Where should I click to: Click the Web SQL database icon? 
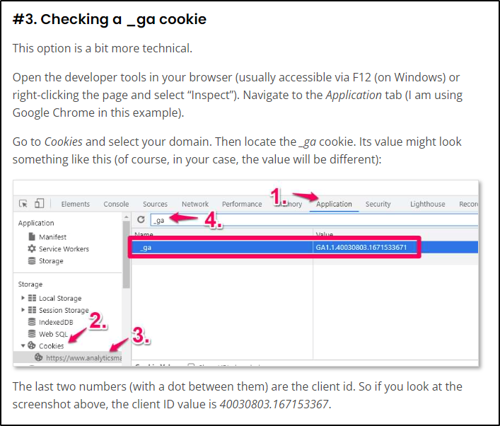pos(32,334)
